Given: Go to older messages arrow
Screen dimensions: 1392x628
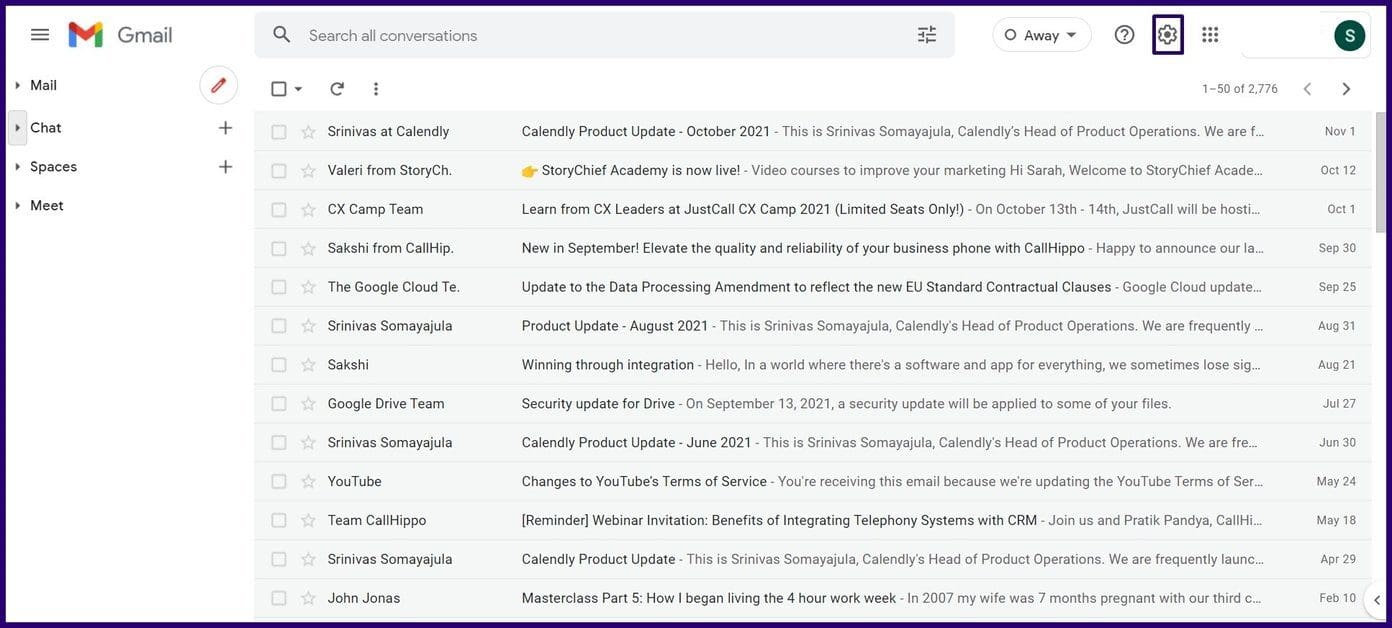Looking at the screenshot, I should 1346,89.
